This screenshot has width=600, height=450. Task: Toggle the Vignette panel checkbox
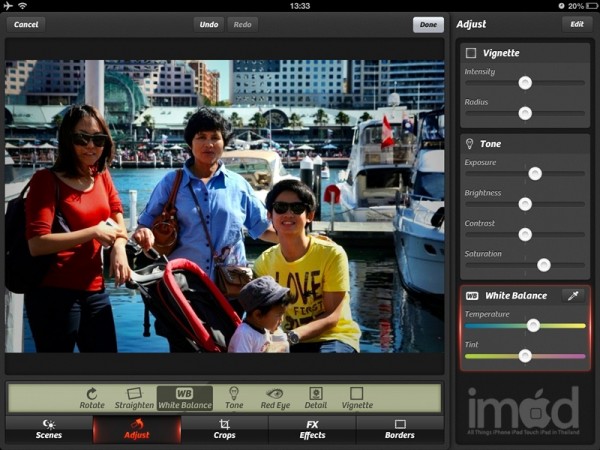471,53
